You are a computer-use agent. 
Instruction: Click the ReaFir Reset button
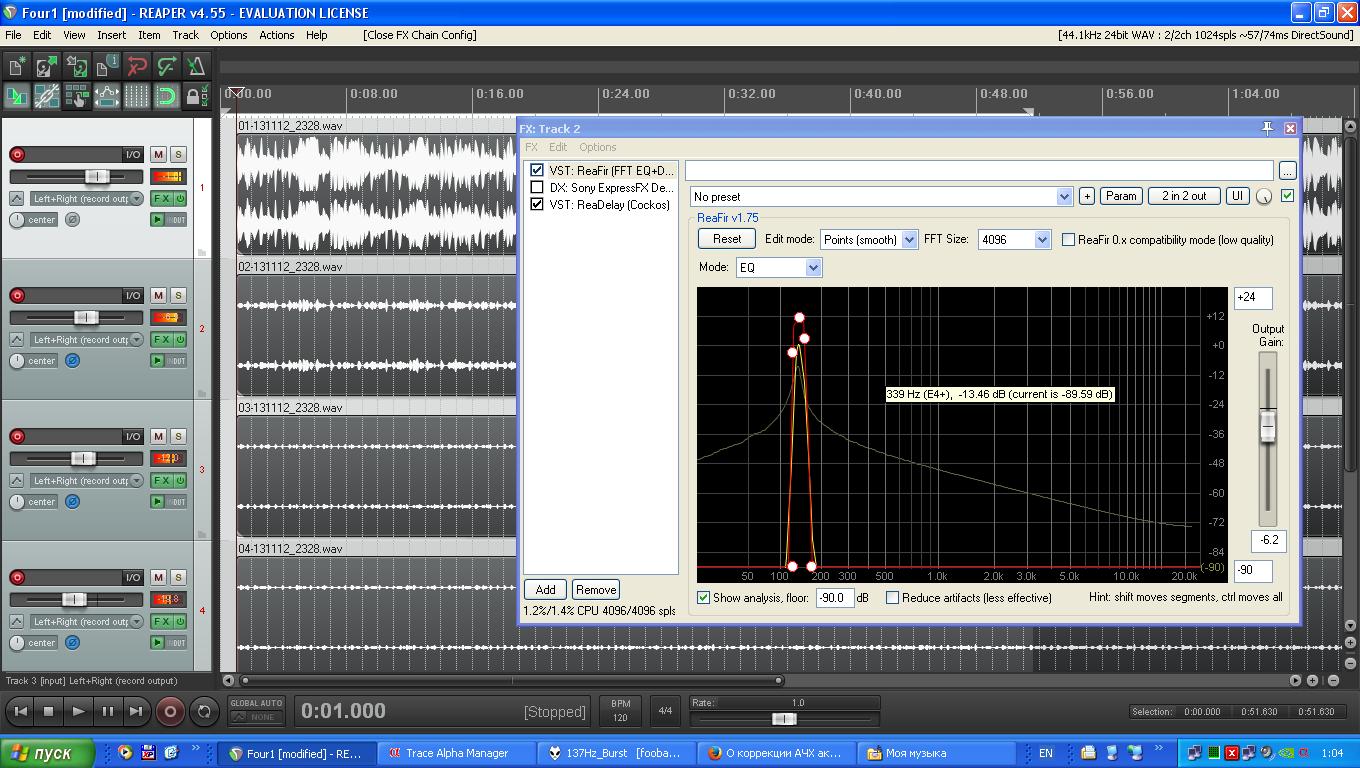pos(727,239)
